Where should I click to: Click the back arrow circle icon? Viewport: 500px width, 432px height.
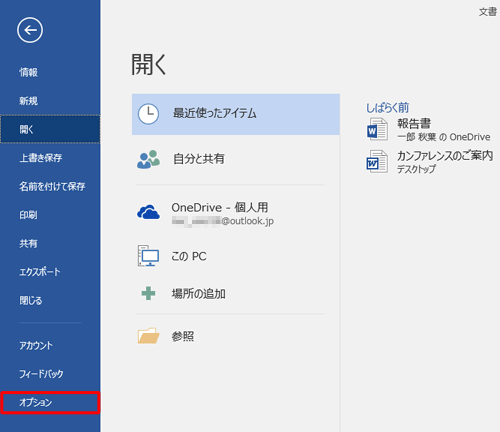[30, 30]
